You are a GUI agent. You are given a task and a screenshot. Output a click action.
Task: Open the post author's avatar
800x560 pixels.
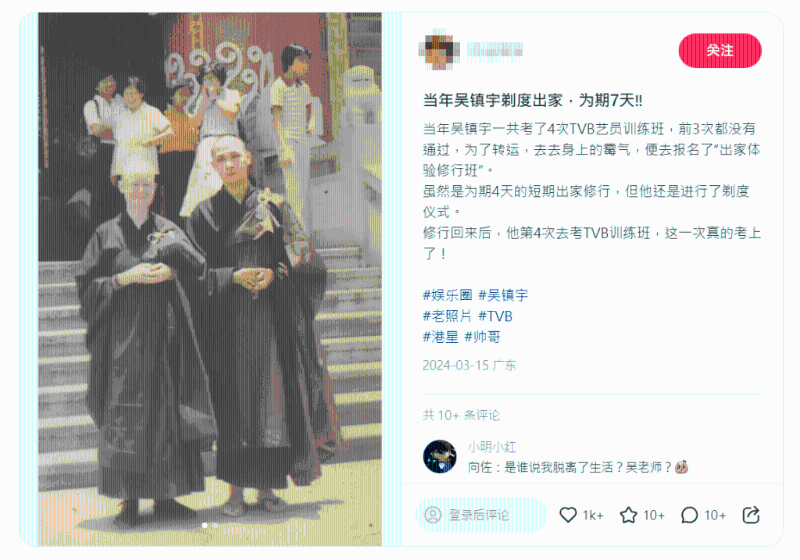(438, 50)
